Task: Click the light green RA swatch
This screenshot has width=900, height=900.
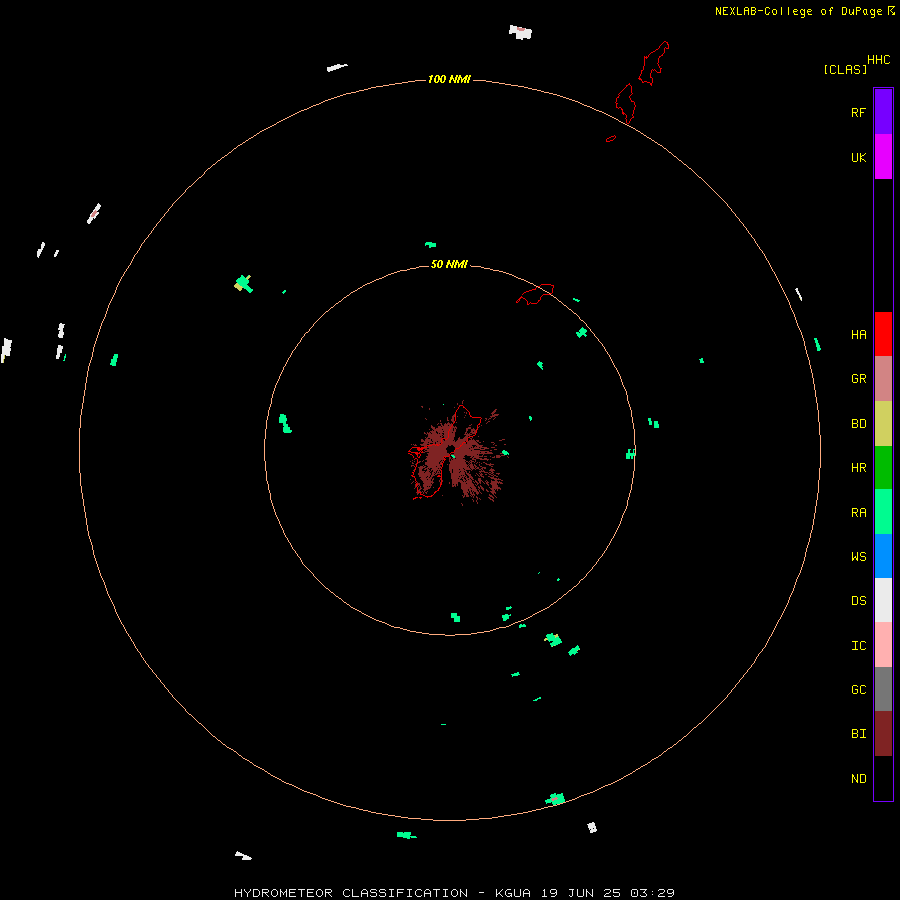Action: [883, 512]
